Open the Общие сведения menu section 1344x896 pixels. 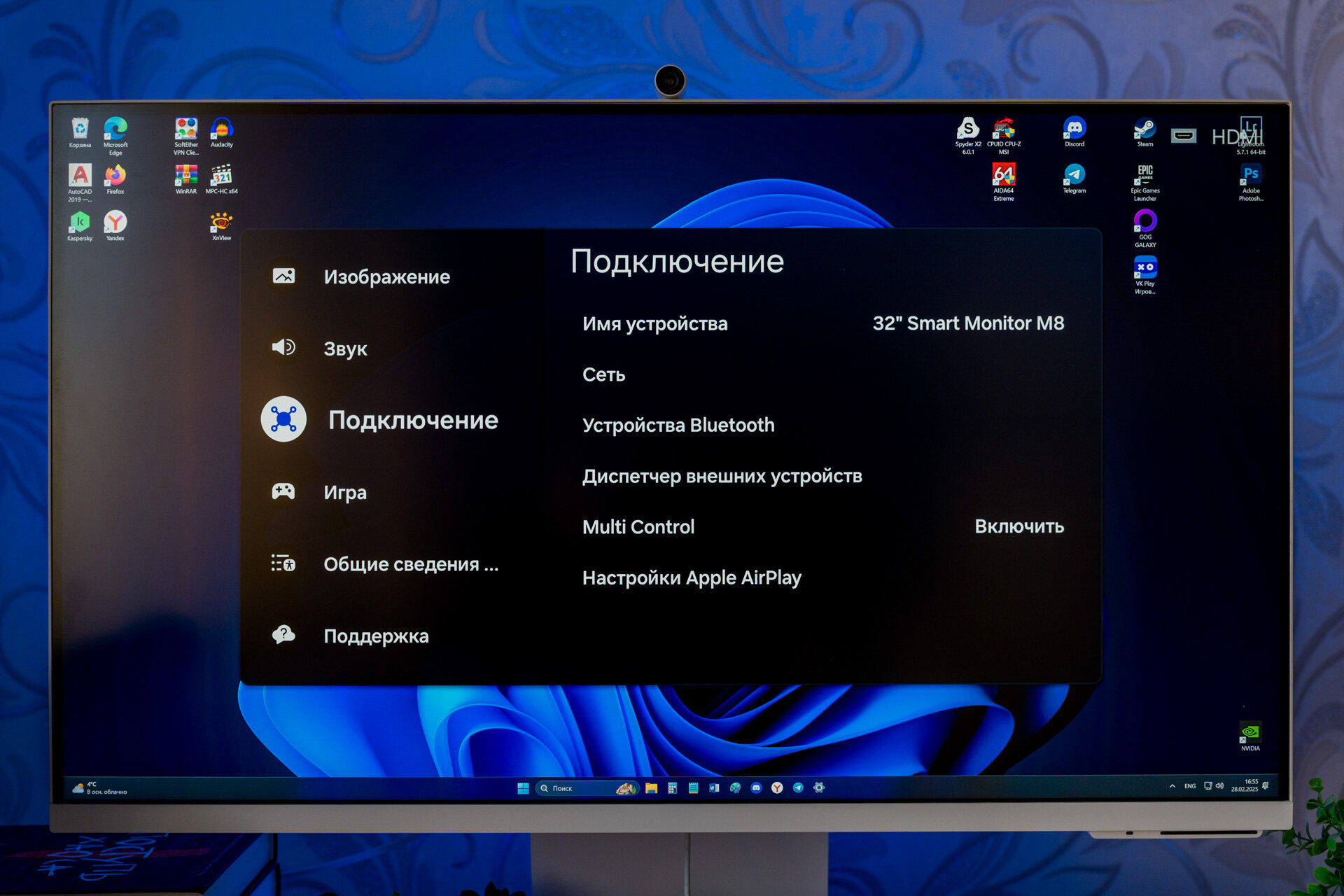click(x=411, y=564)
